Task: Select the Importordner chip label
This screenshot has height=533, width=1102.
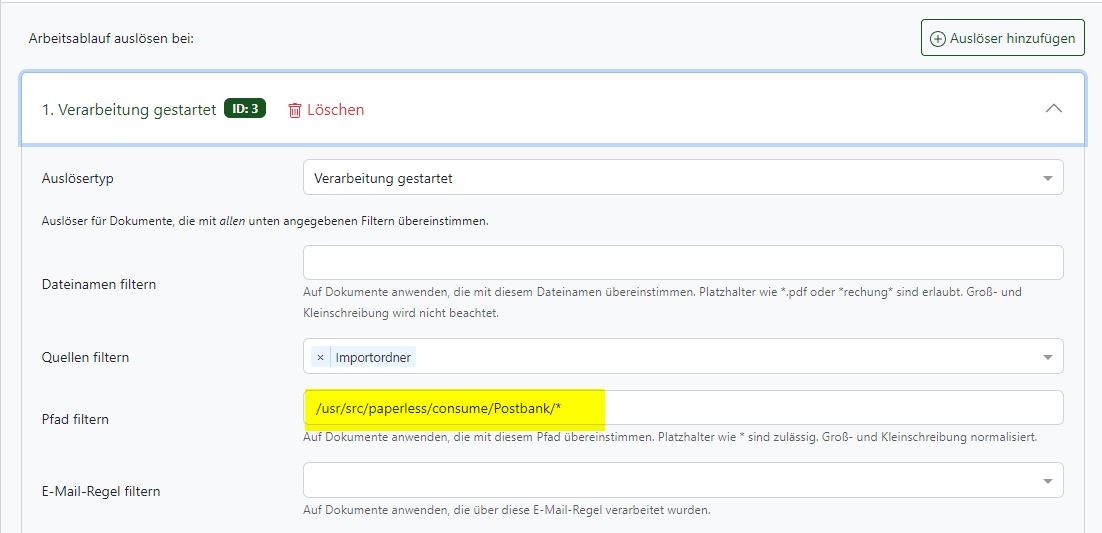Action: (x=373, y=357)
